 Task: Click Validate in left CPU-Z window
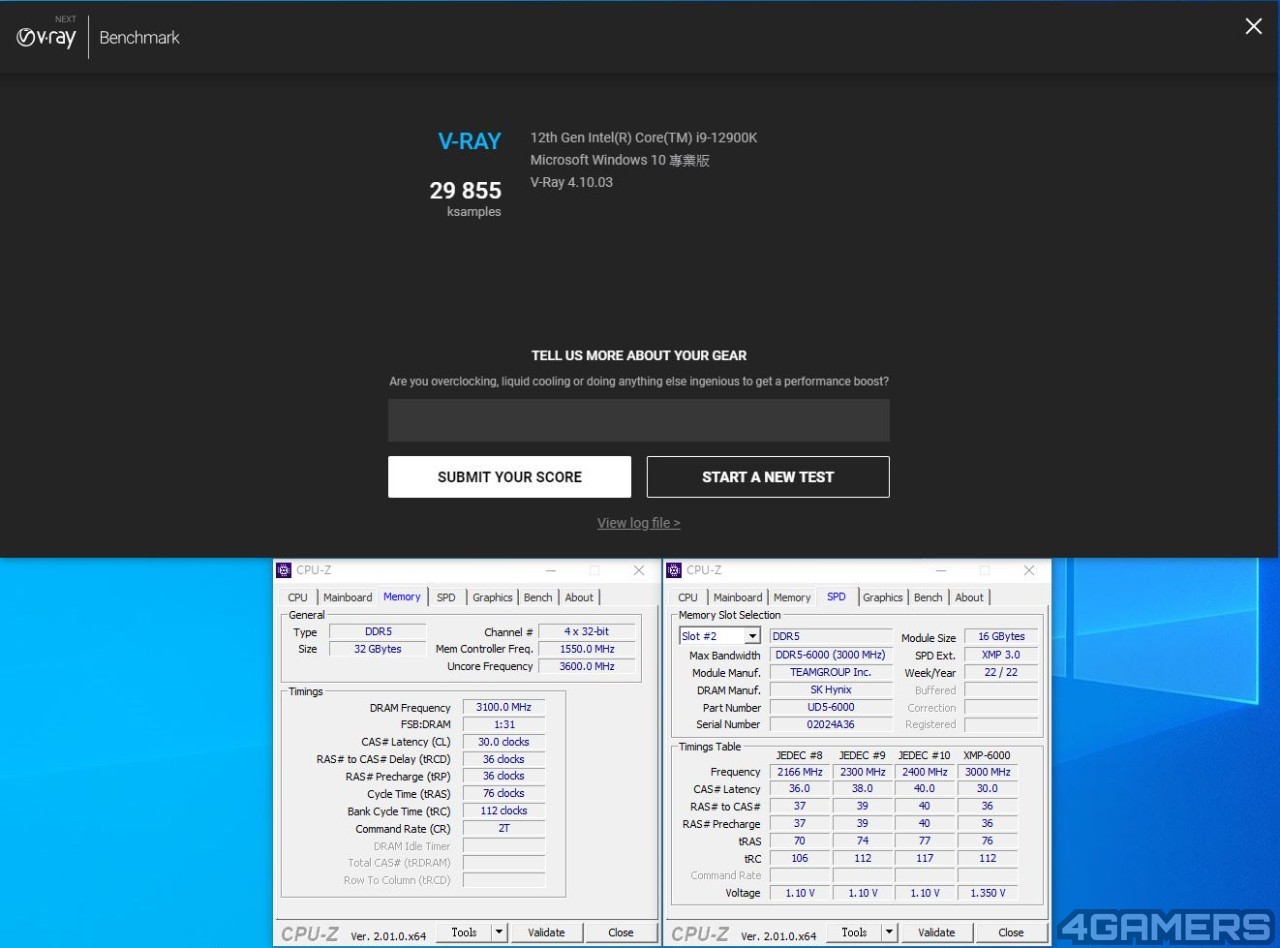click(546, 932)
